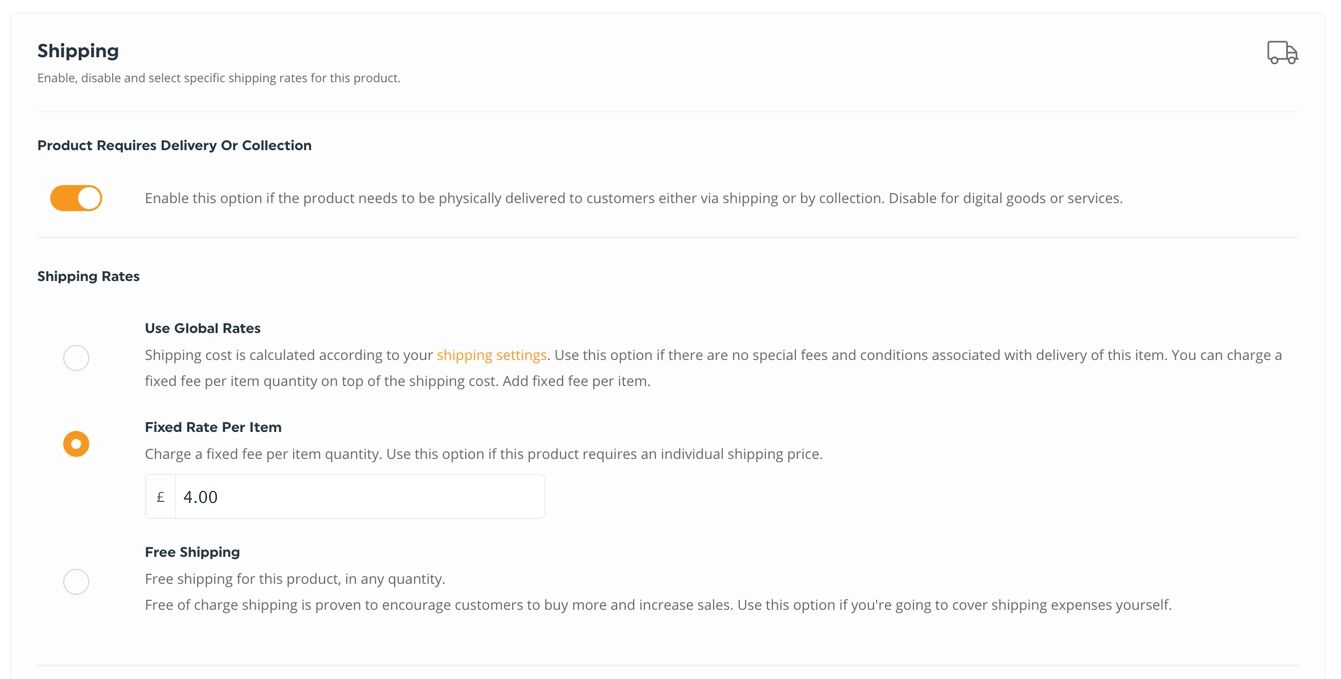Click the fixed rate amount field showing 4.00
This screenshot has height=679, width=1341.
[359, 497]
